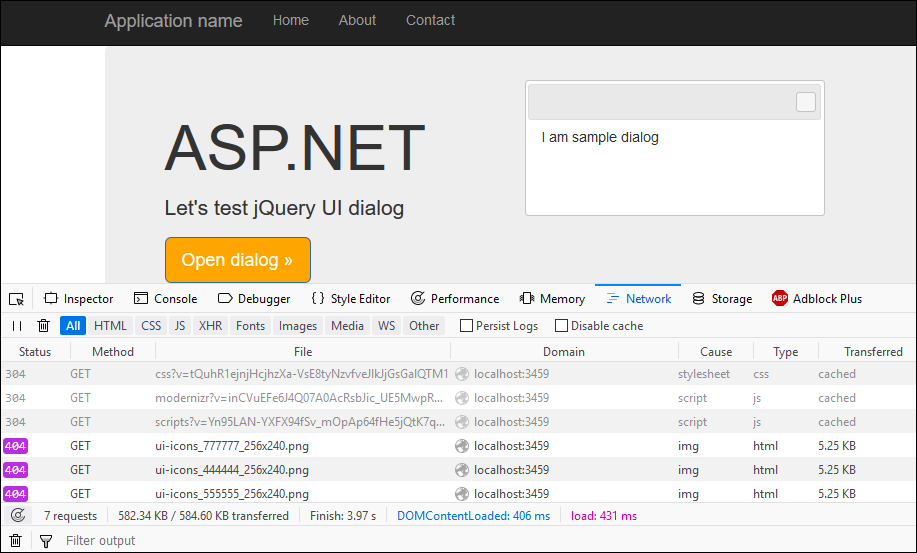
Task: Check the Disable cache option
Action: [561, 326]
